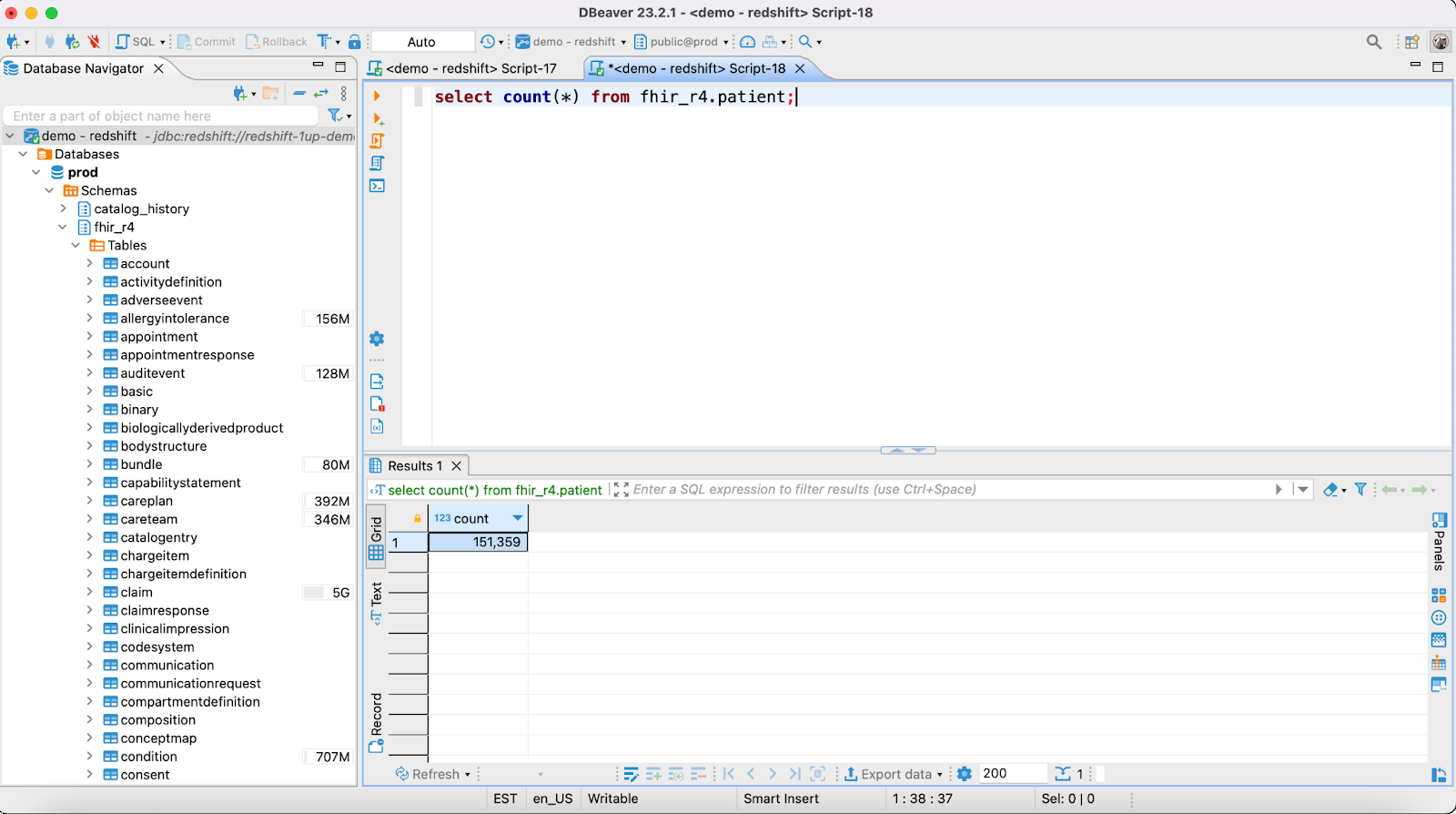
Task: Open filter history dropdown in results
Action: tap(1303, 490)
